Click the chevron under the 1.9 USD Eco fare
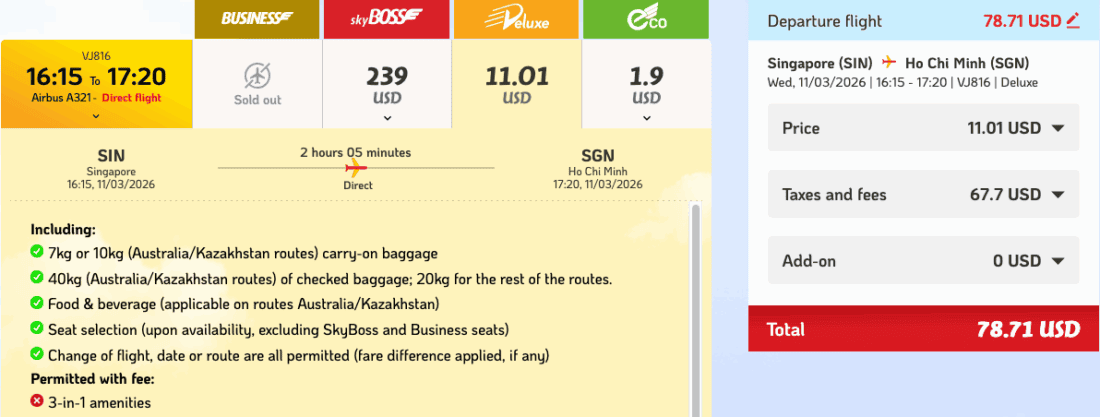Viewport: 1100px width, 417px height. pyautogui.click(x=646, y=117)
